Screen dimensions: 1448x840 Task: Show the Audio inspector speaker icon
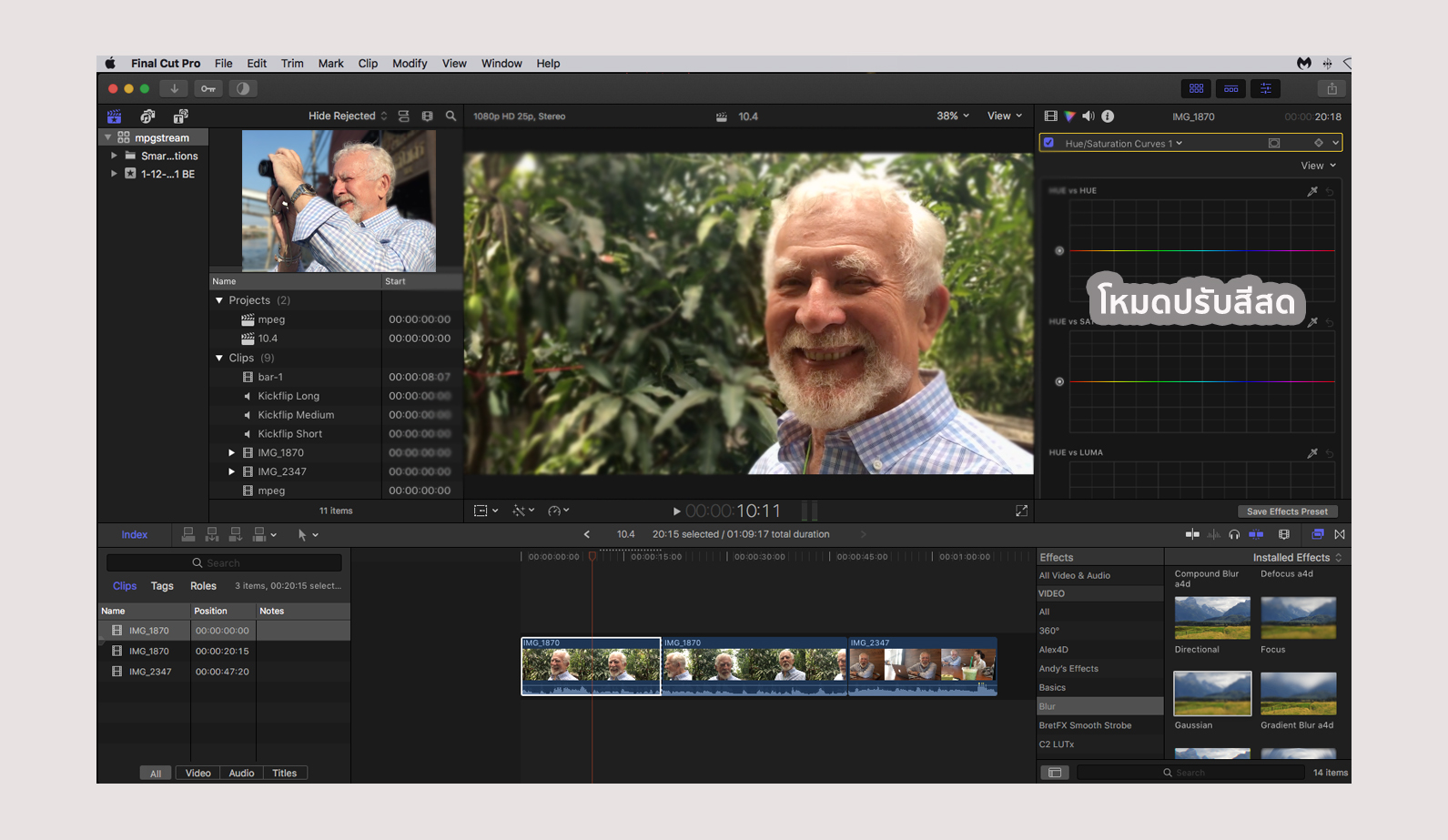[x=1089, y=116]
